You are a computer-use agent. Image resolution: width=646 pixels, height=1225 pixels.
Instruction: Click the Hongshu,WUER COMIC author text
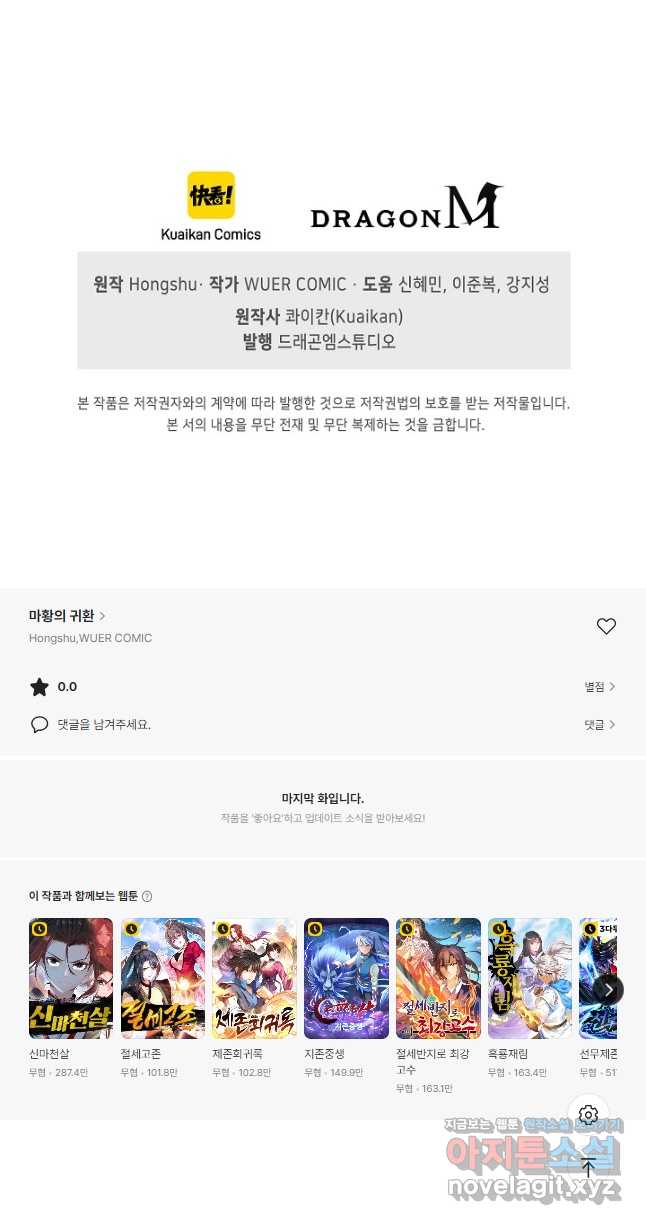(91, 638)
